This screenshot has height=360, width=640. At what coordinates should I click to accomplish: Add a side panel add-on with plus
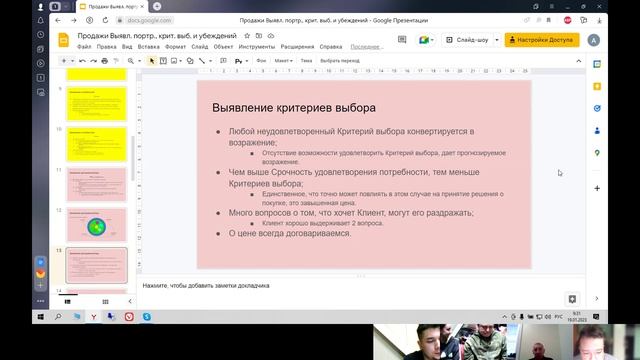point(597,188)
